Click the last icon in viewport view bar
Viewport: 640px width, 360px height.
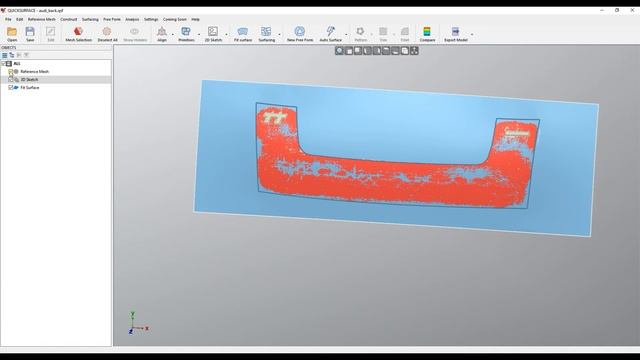click(414, 51)
